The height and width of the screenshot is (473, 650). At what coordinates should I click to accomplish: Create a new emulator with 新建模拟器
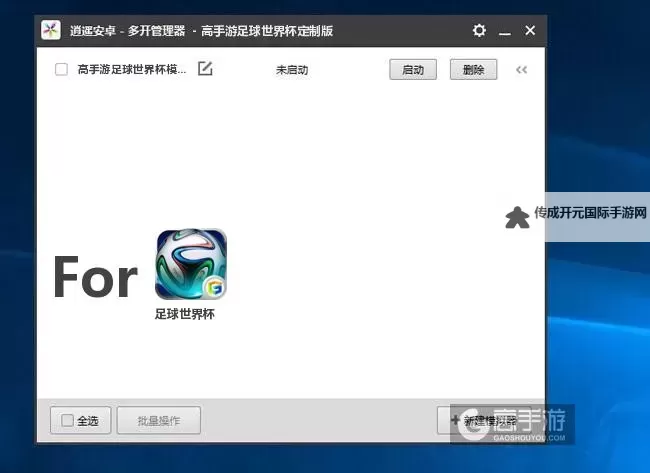pyautogui.click(x=484, y=420)
